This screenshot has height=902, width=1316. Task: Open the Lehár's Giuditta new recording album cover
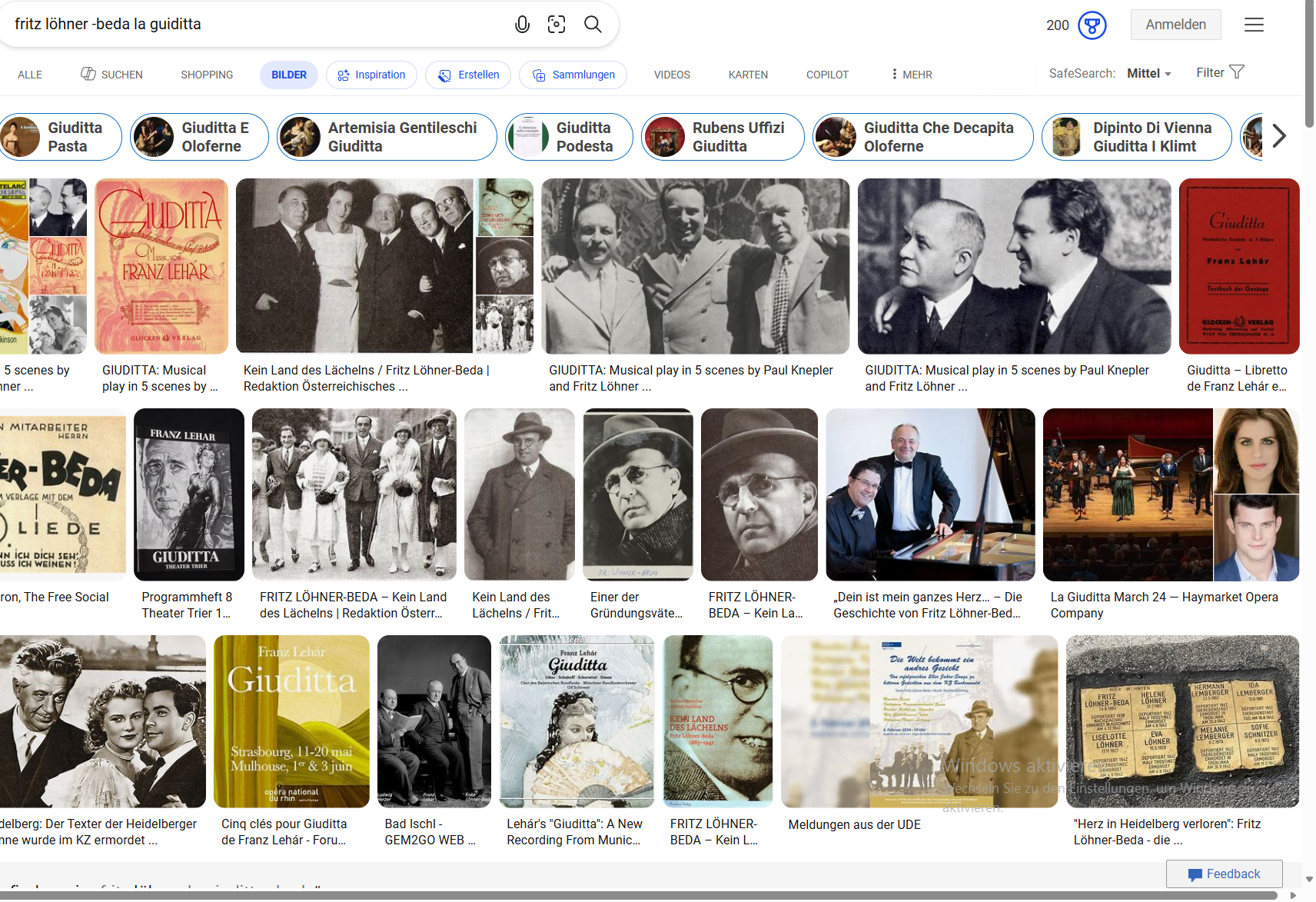point(577,721)
